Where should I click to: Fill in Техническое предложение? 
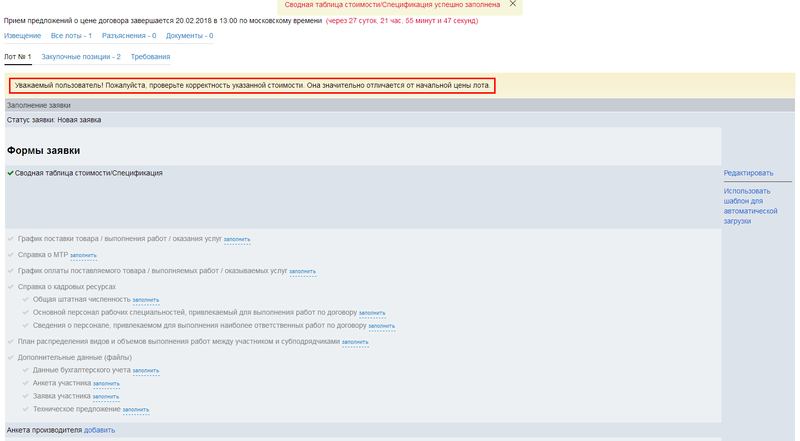click(x=135, y=410)
